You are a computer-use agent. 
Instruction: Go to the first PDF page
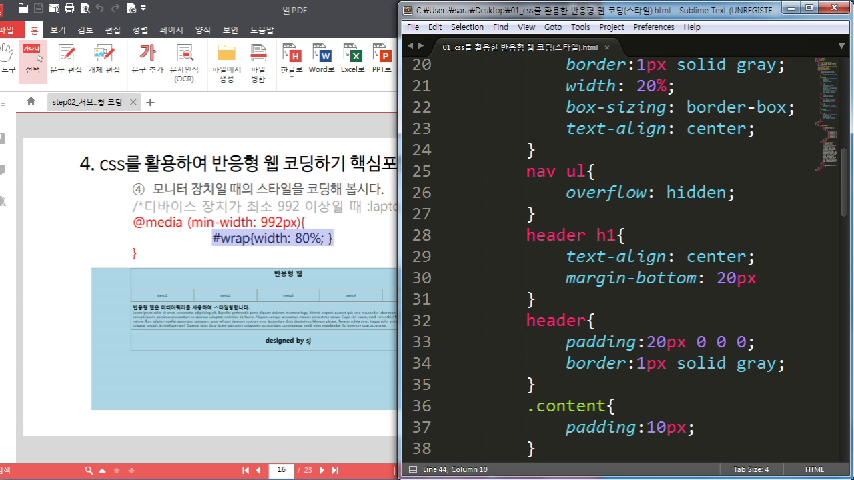click(x=245, y=470)
